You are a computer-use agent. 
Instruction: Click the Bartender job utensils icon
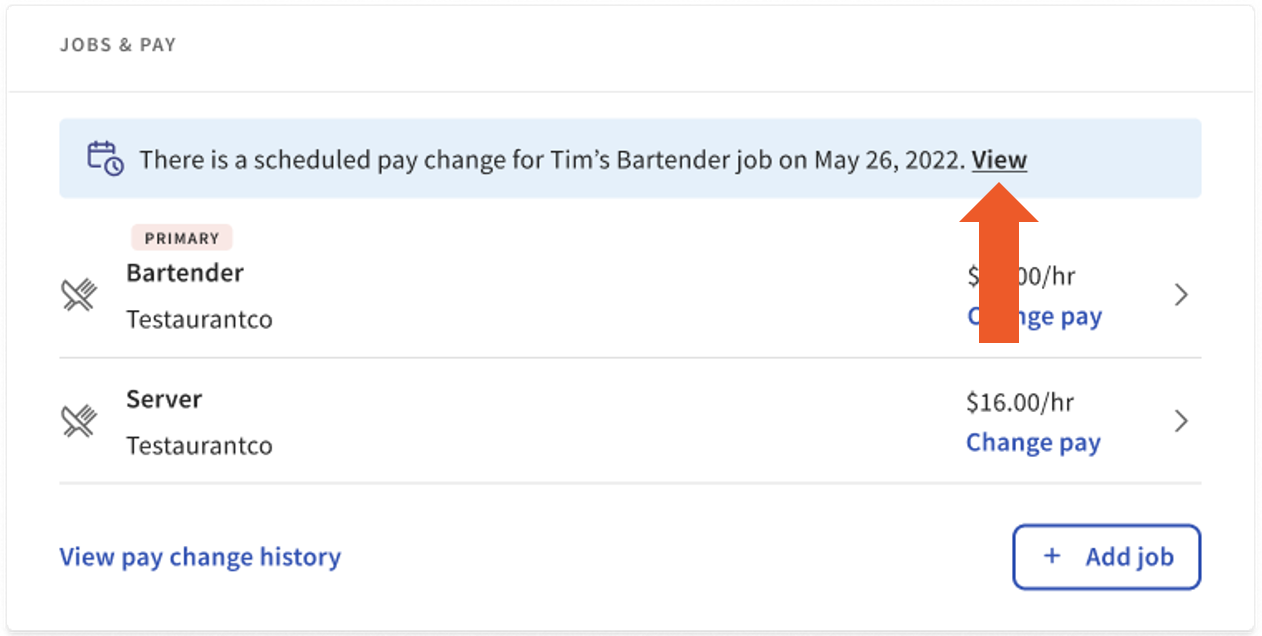tap(79, 294)
